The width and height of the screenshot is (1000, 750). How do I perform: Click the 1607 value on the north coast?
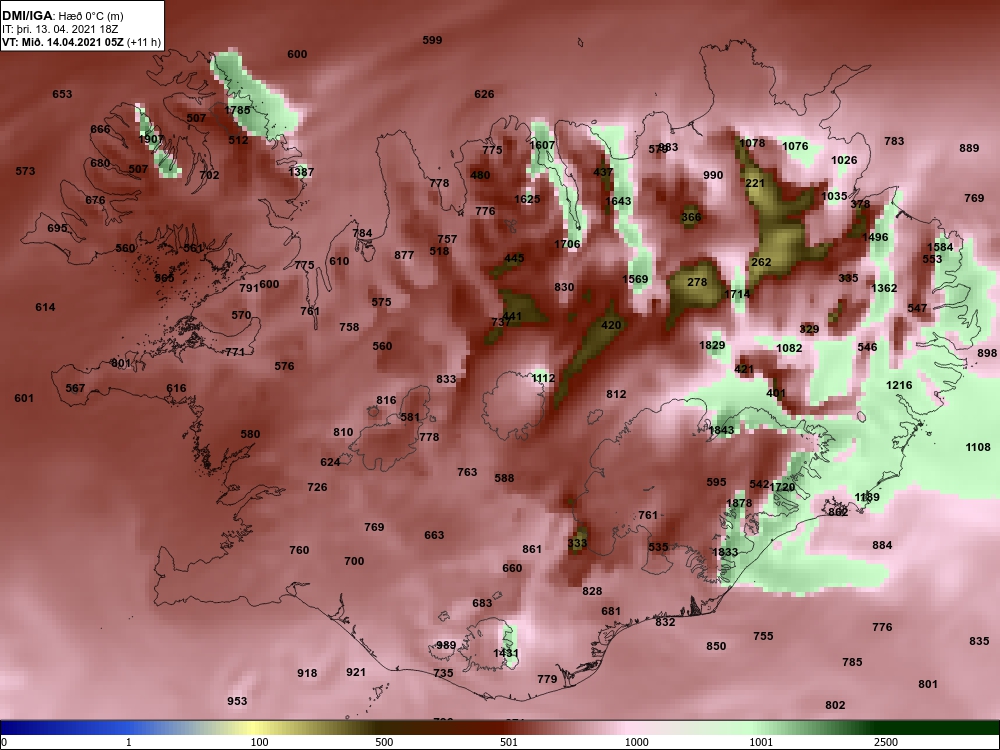click(542, 145)
